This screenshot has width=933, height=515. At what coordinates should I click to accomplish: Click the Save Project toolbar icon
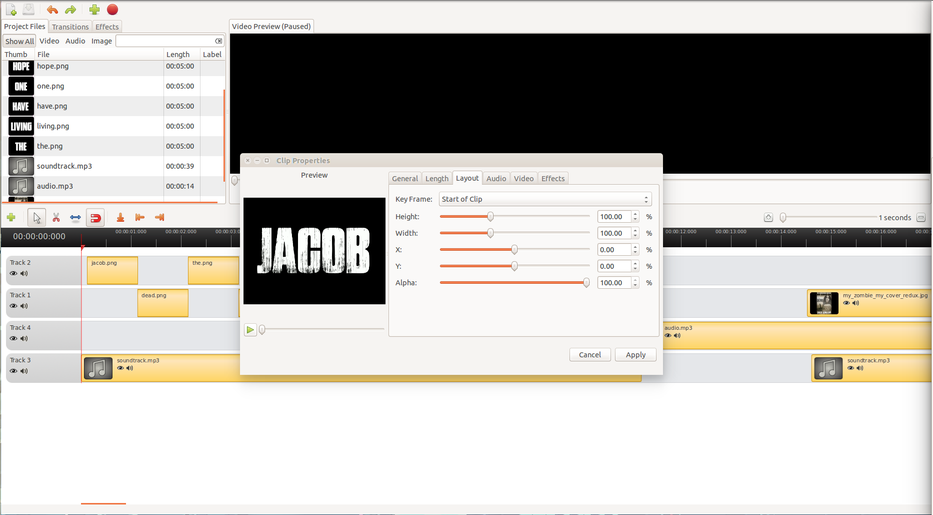tap(29, 10)
